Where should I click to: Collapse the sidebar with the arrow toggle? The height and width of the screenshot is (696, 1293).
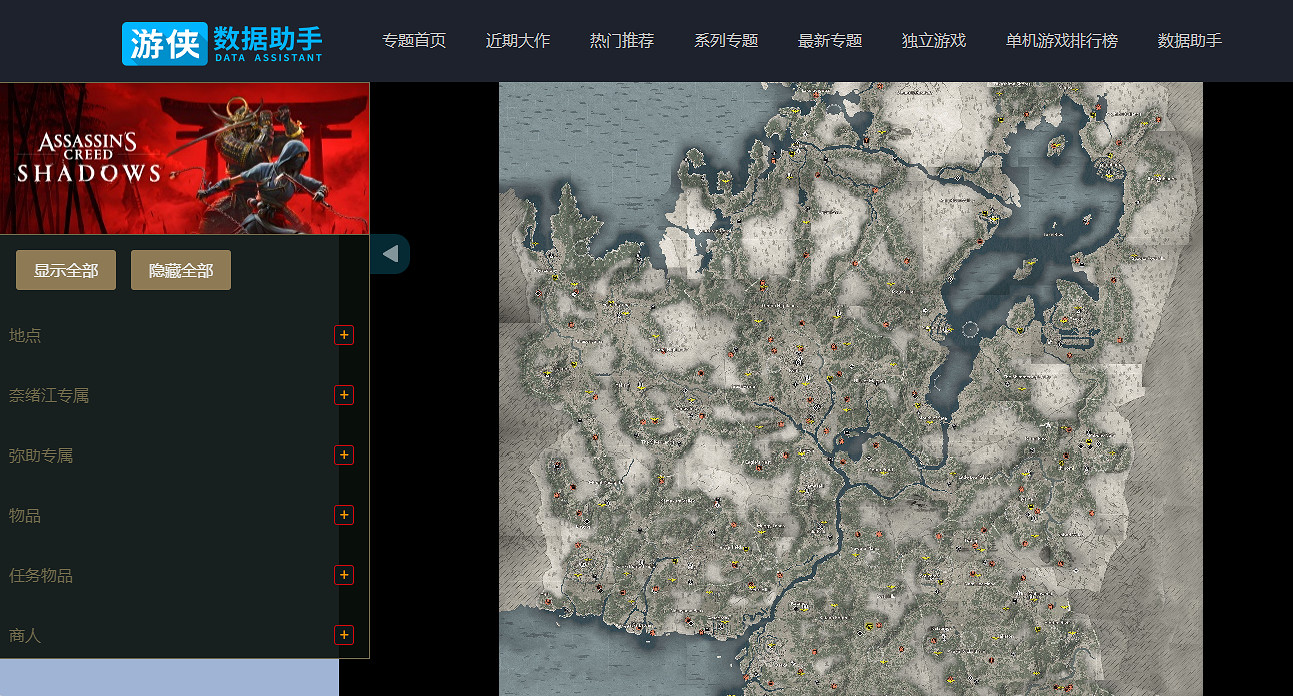point(391,254)
